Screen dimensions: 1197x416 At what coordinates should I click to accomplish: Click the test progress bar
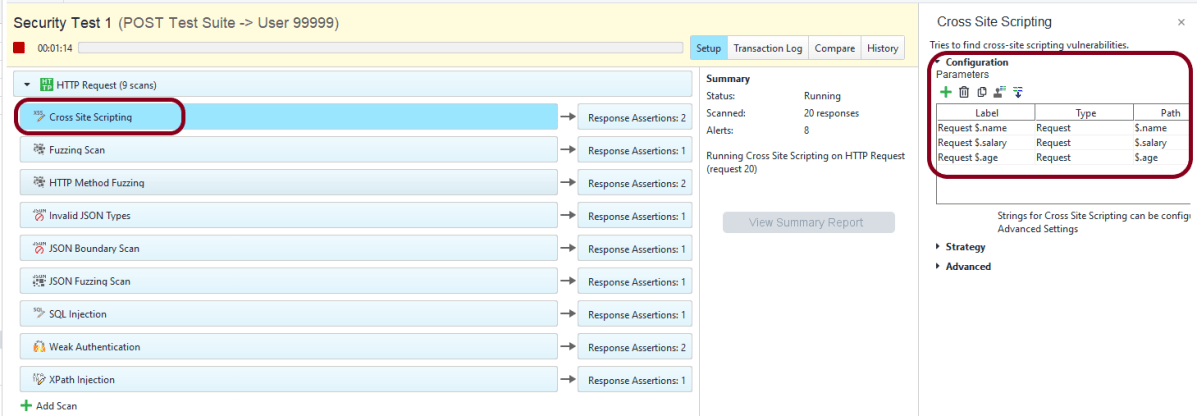(x=380, y=48)
